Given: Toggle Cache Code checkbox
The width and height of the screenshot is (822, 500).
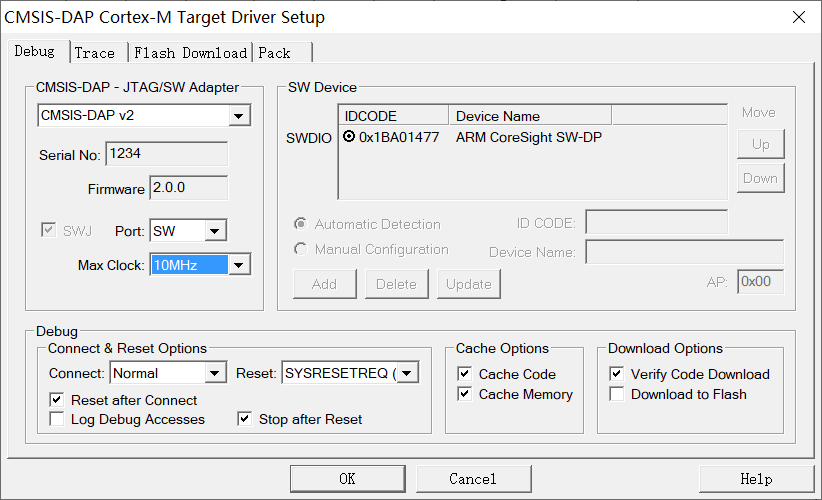Looking at the screenshot, I should (464, 374).
